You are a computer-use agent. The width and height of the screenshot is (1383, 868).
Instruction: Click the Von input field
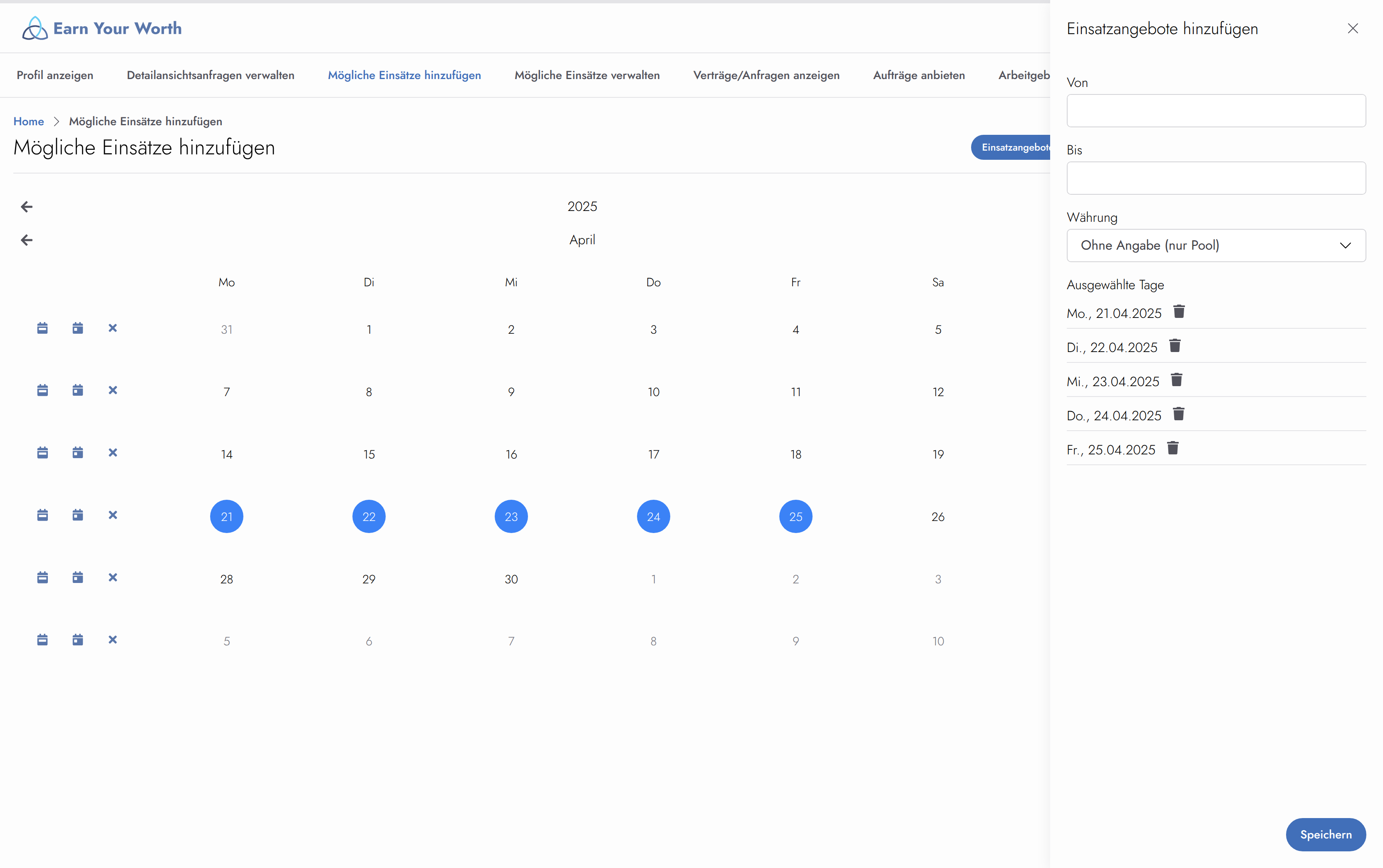click(x=1215, y=111)
